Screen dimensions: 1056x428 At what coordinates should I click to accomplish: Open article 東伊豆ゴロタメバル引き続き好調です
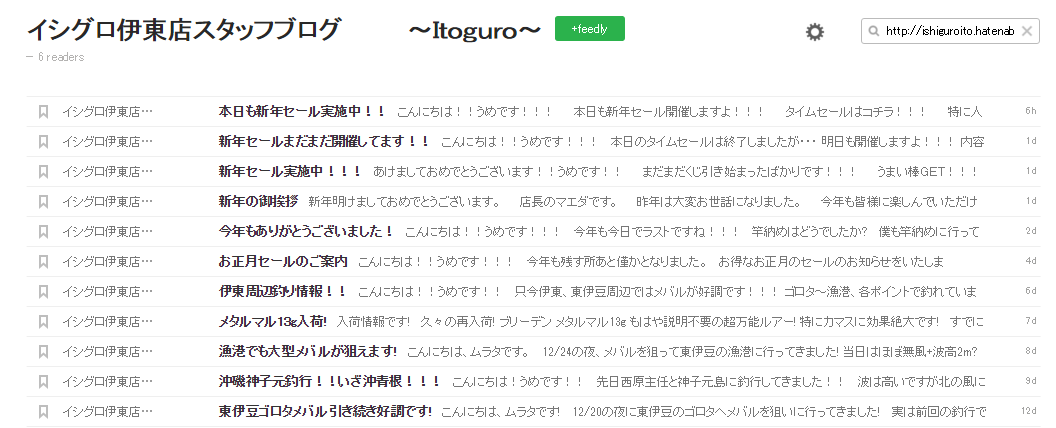click(x=325, y=412)
